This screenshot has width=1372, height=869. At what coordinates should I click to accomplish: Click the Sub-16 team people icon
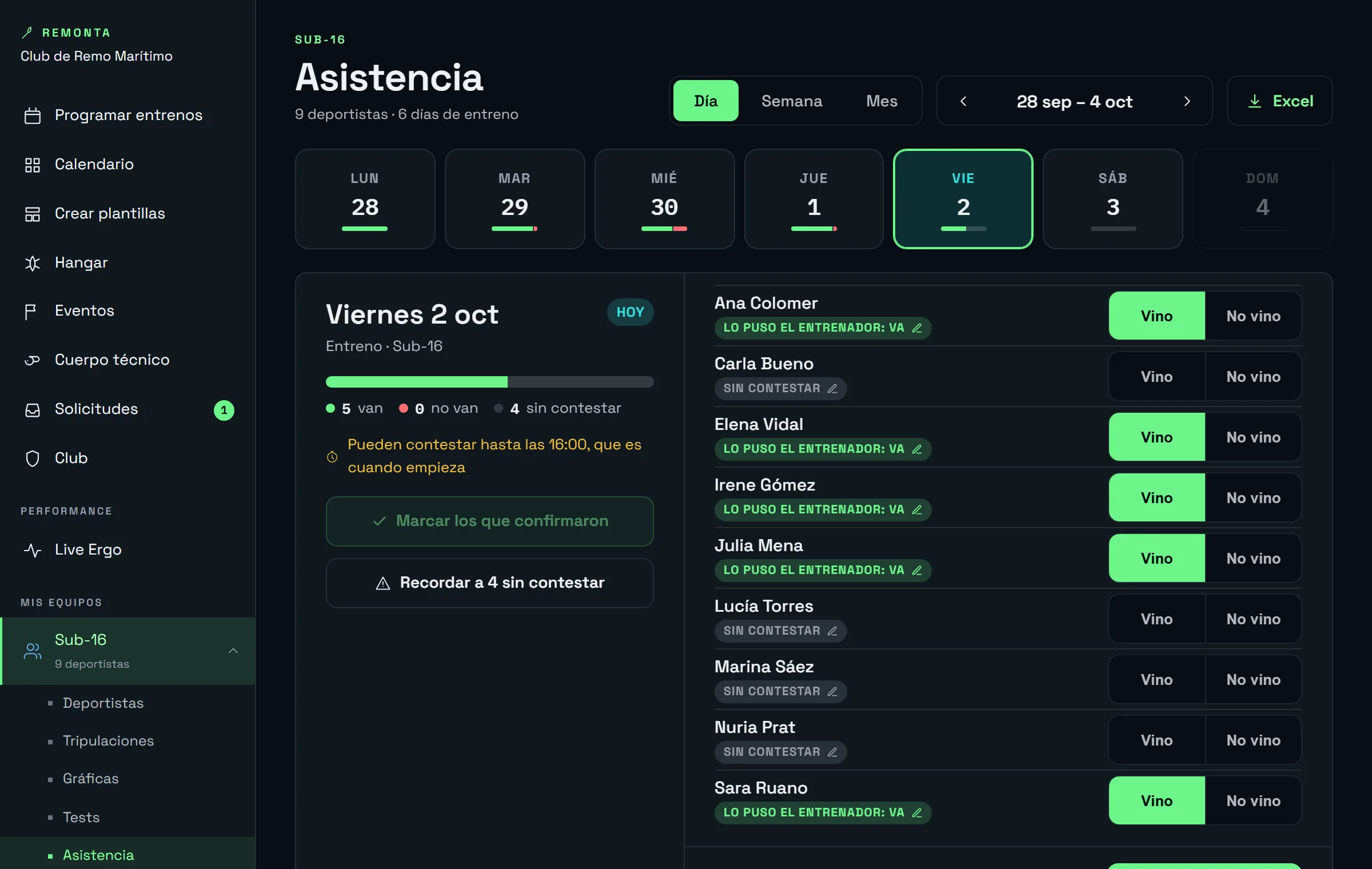33,651
